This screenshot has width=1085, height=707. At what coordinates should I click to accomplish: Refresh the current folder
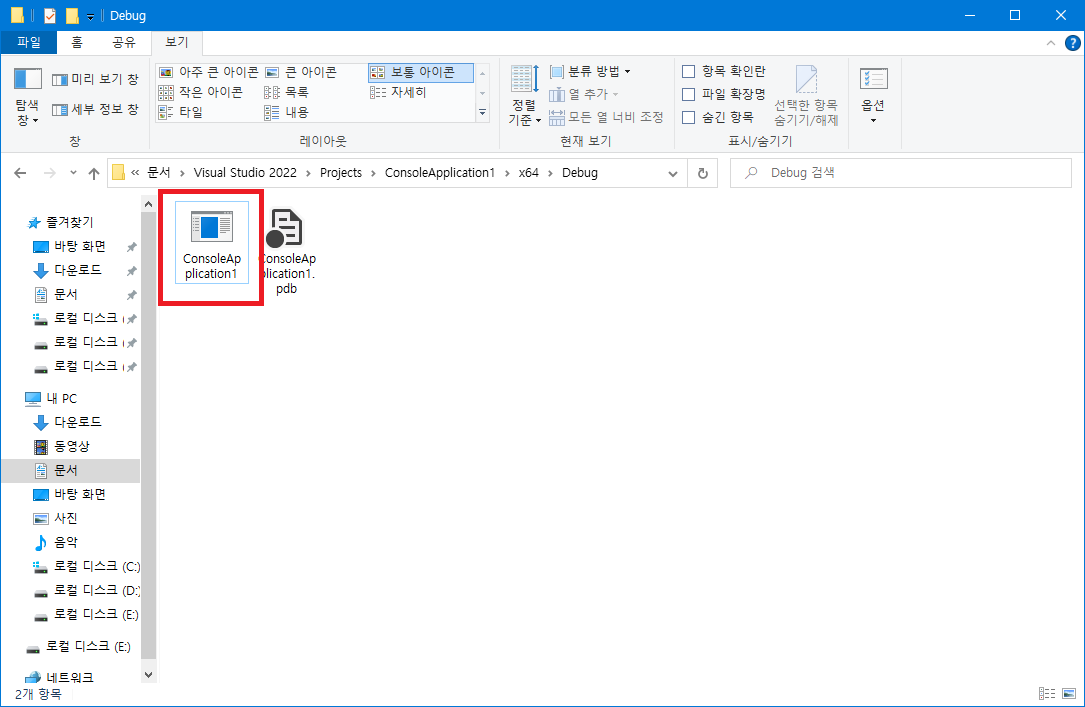(702, 173)
